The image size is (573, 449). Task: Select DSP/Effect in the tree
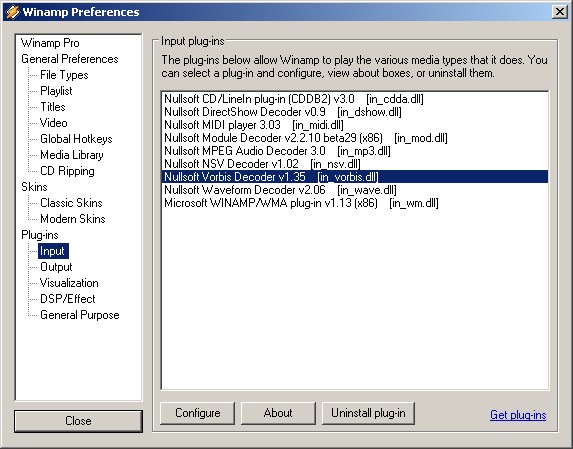68,299
